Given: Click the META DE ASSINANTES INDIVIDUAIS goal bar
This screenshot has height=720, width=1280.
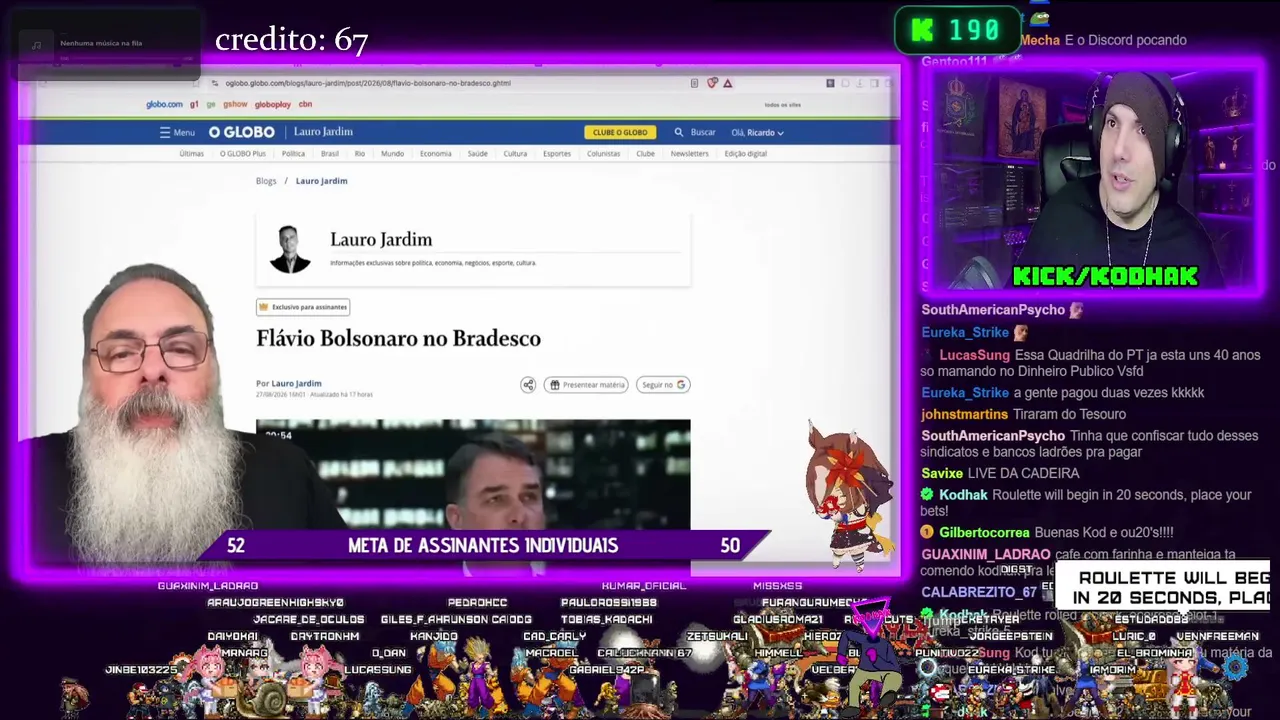Looking at the screenshot, I should click(x=483, y=545).
